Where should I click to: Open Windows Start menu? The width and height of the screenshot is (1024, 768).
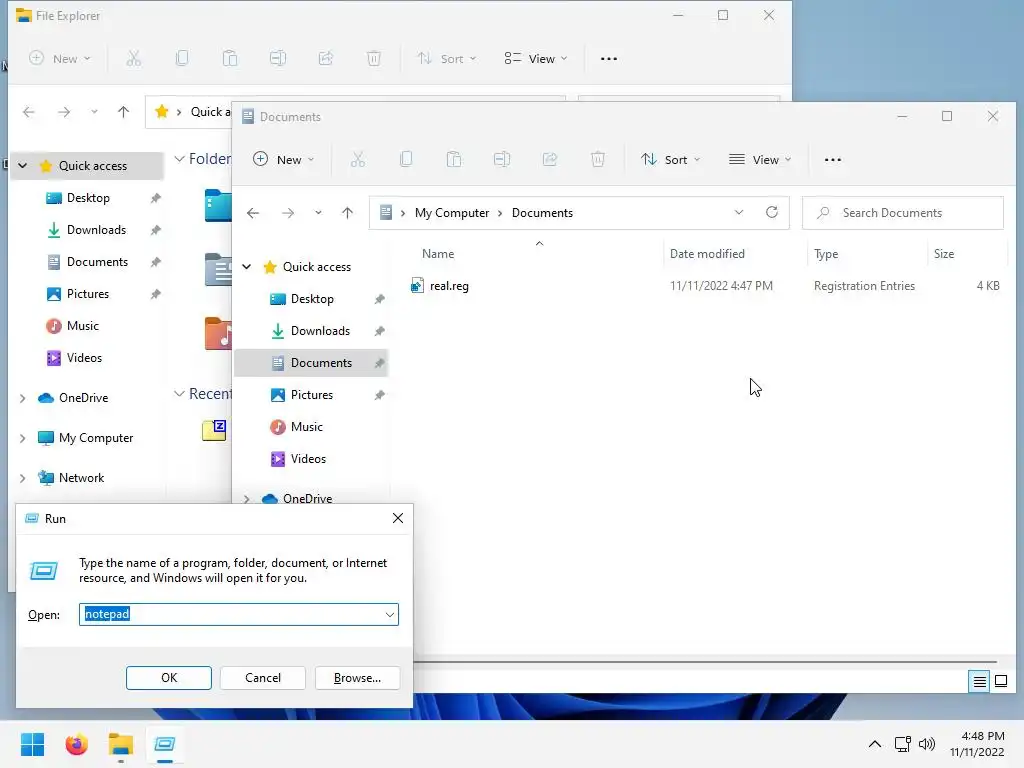32,744
